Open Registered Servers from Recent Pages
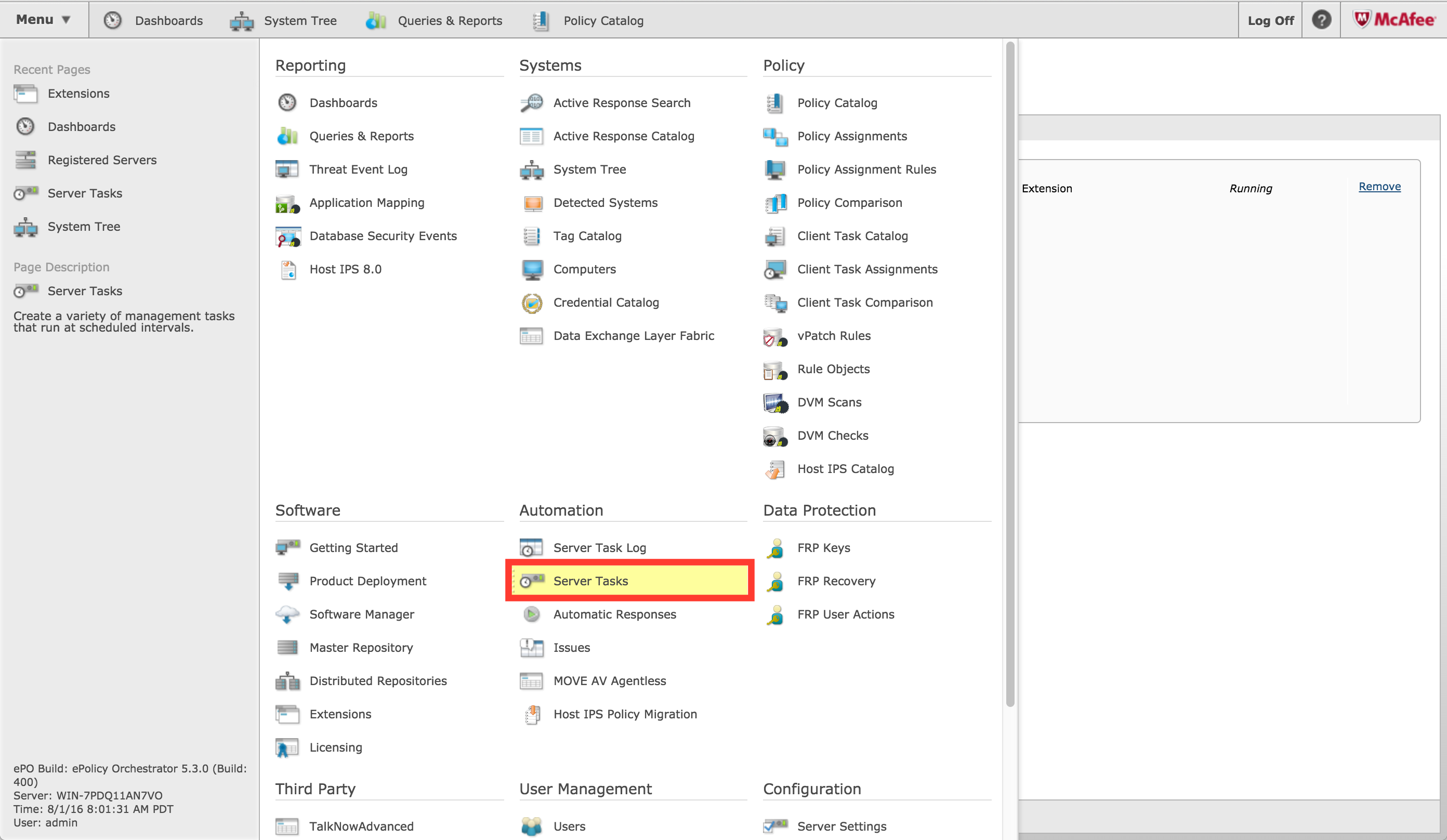The height and width of the screenshot is (840, 1447). point(102,160)
